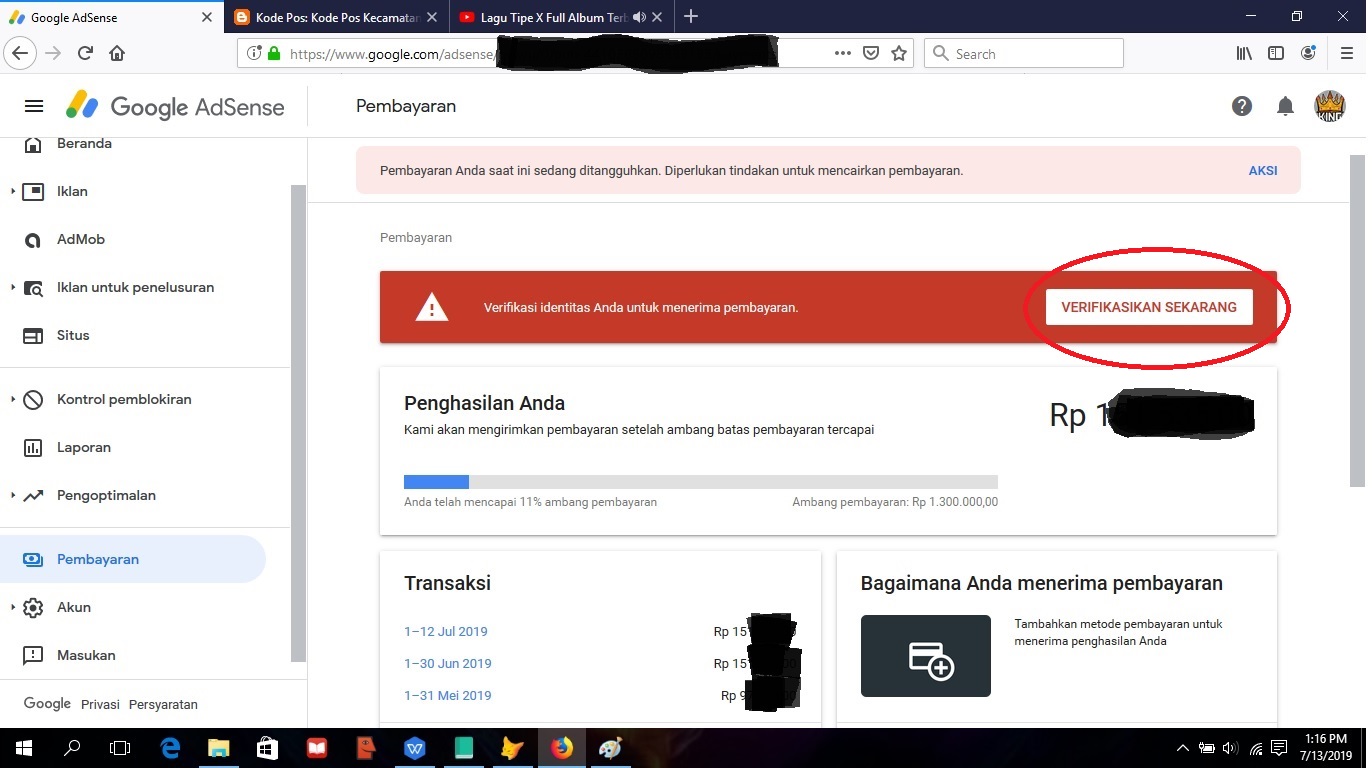This screenshot has width=1372, height=768.
Task: Go back in the browser
Action: 21,54
